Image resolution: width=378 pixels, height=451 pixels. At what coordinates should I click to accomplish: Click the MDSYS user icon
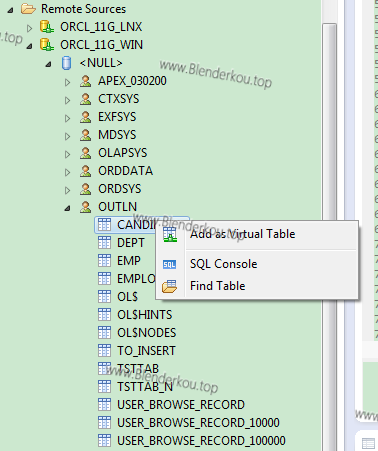(x=86, y=135)
